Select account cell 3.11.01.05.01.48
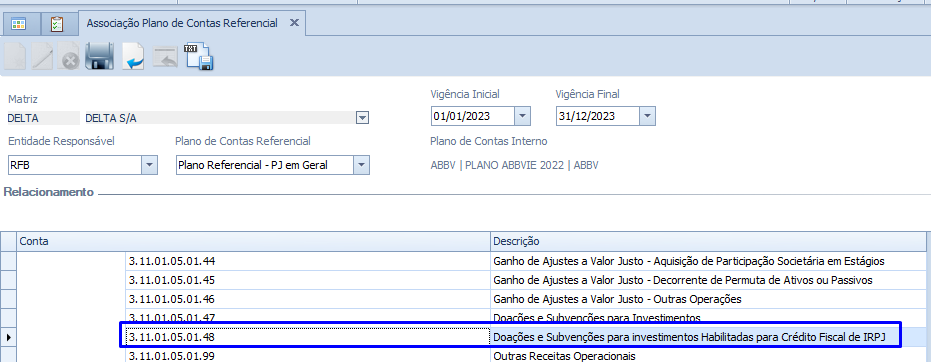 (308, 337)
